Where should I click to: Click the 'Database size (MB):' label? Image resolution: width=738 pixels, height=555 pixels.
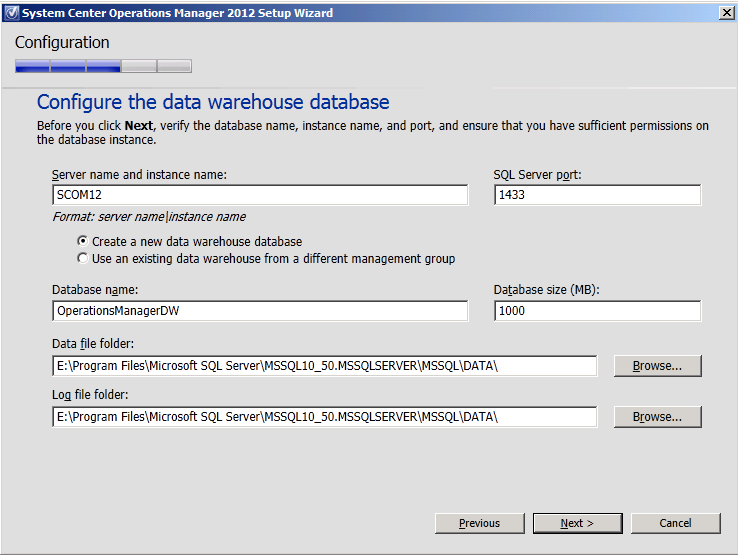pos(546,290)
